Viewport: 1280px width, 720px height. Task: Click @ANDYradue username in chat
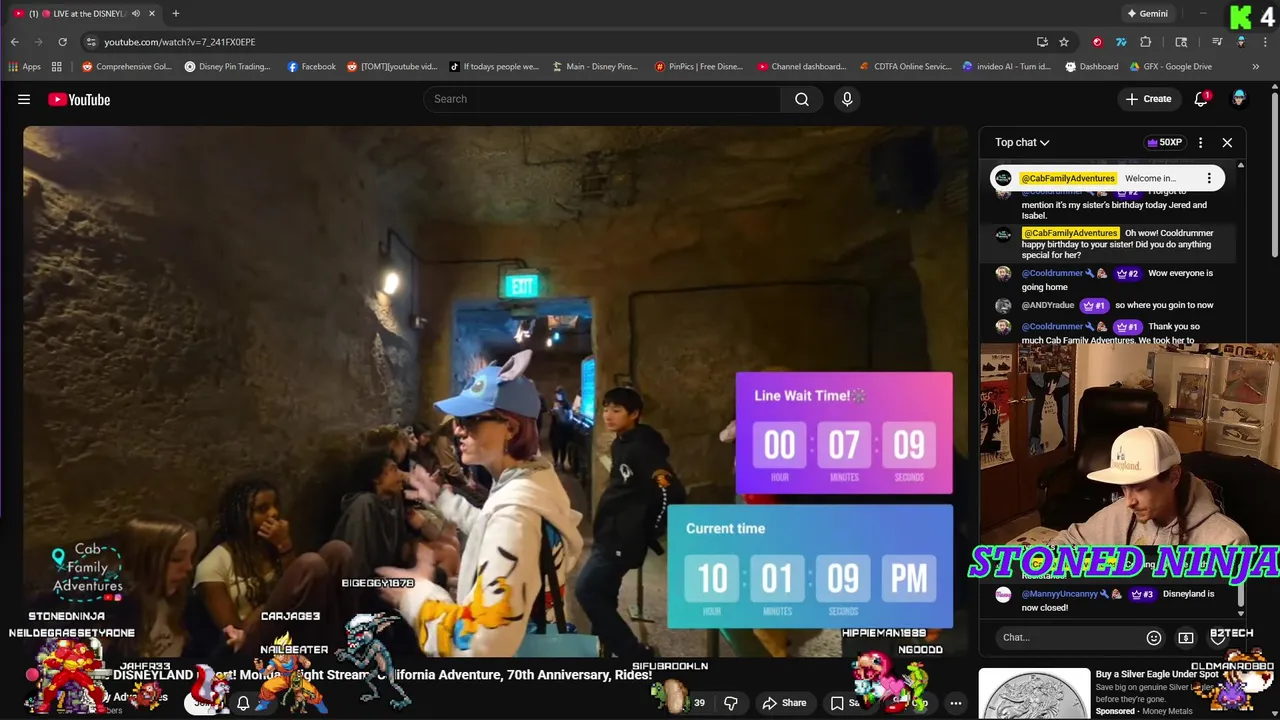click(1048, 306)
